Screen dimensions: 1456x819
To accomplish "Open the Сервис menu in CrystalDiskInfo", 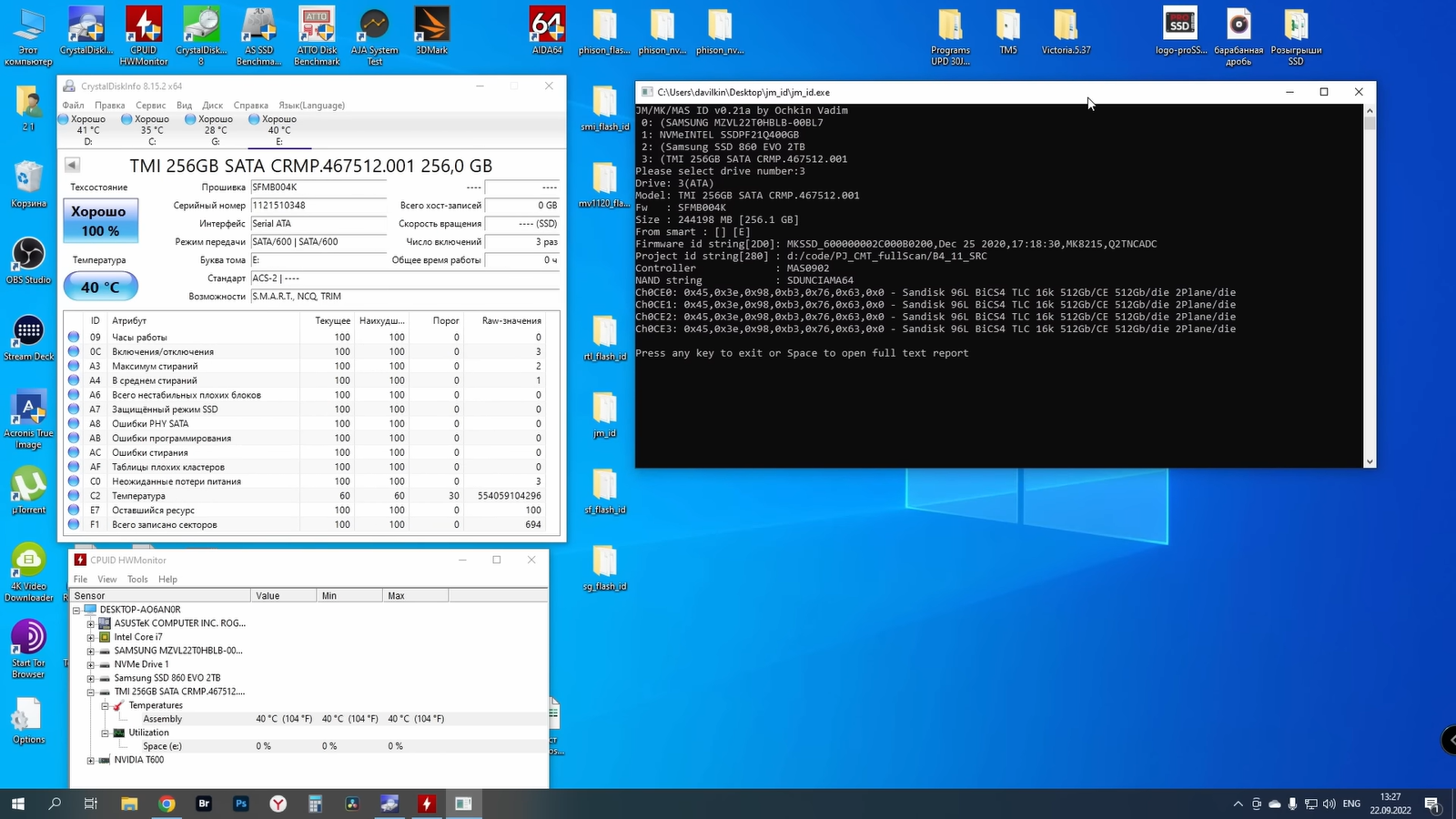I will [151, 106].
